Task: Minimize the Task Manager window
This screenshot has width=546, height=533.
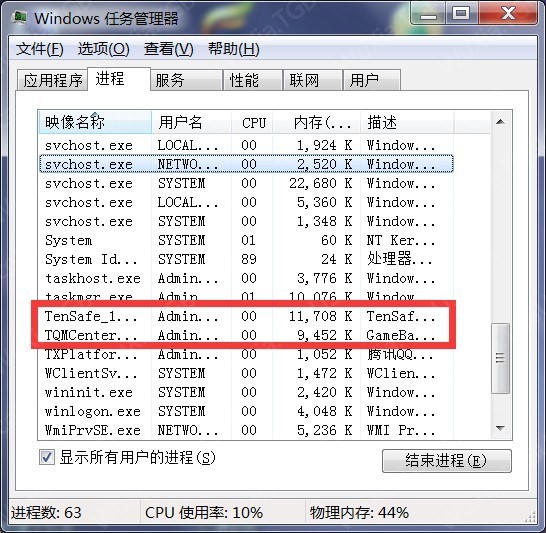Action: (x=428, y=15)
